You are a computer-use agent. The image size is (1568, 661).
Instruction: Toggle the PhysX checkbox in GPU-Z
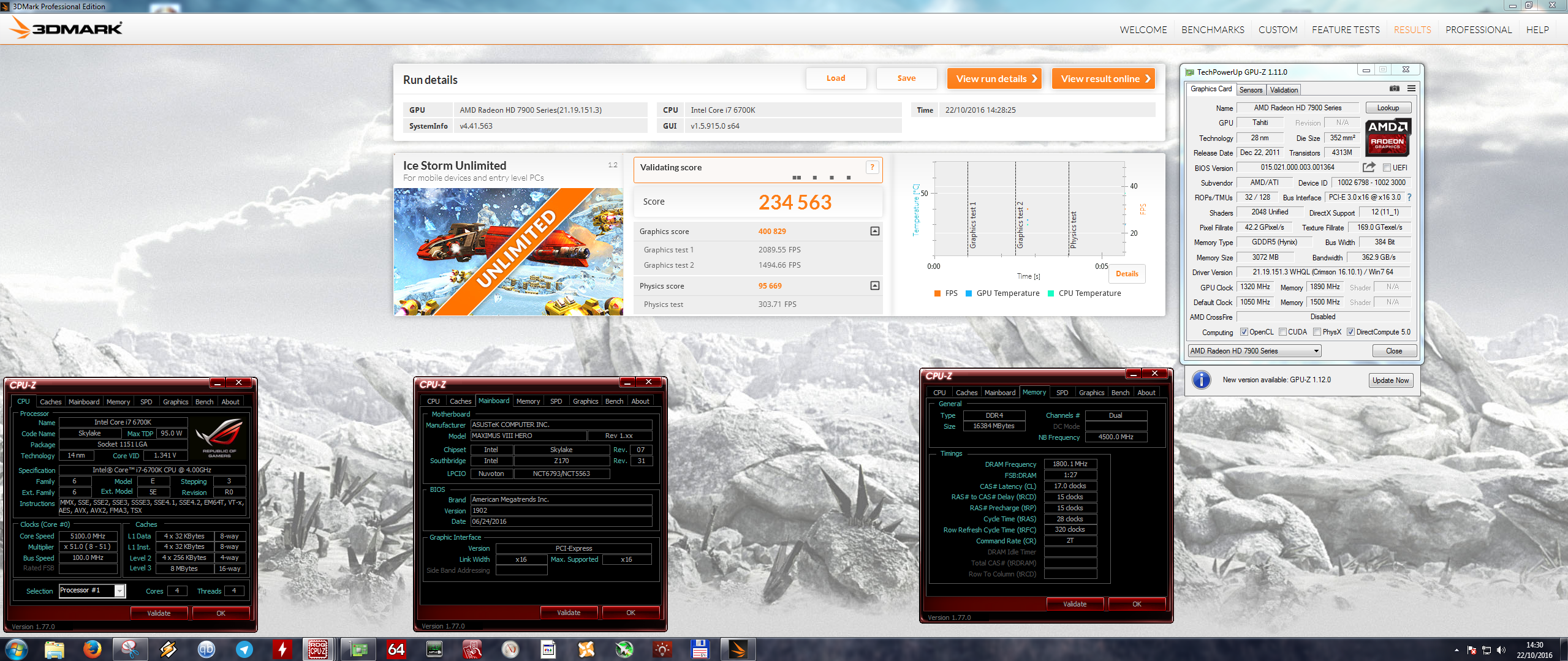tap(1317, 332)
